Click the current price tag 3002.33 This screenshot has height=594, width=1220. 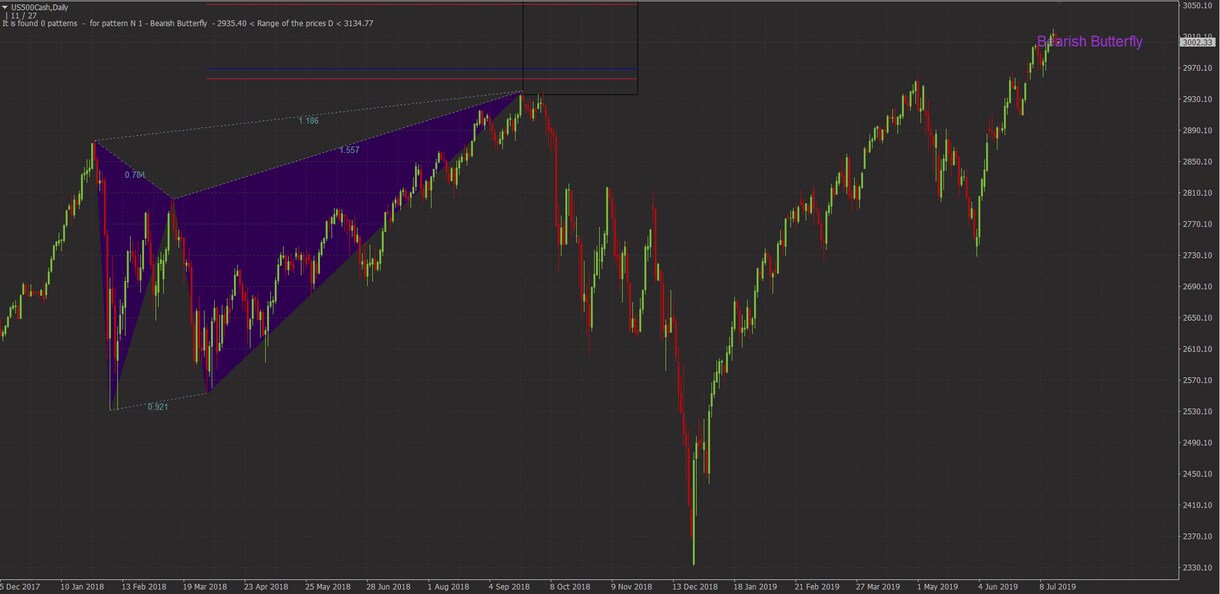coord(1197,42)
